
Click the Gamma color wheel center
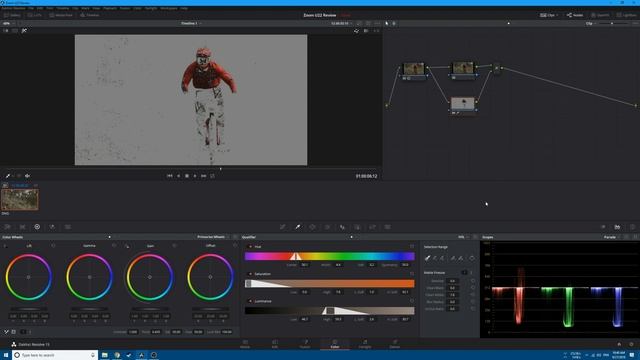point(89,277)
